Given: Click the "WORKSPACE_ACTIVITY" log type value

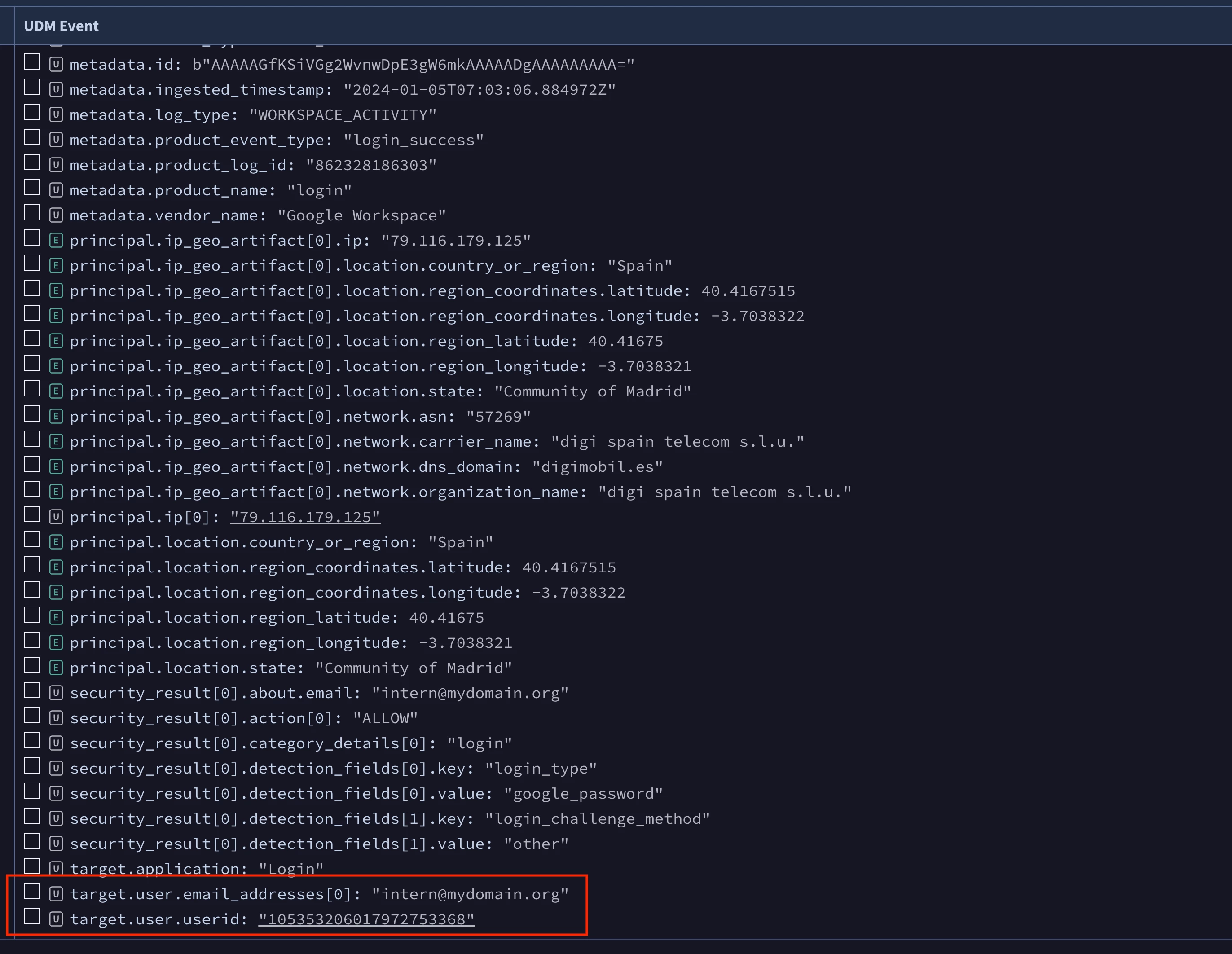Looking at the screenshot, I should point(343,114).
